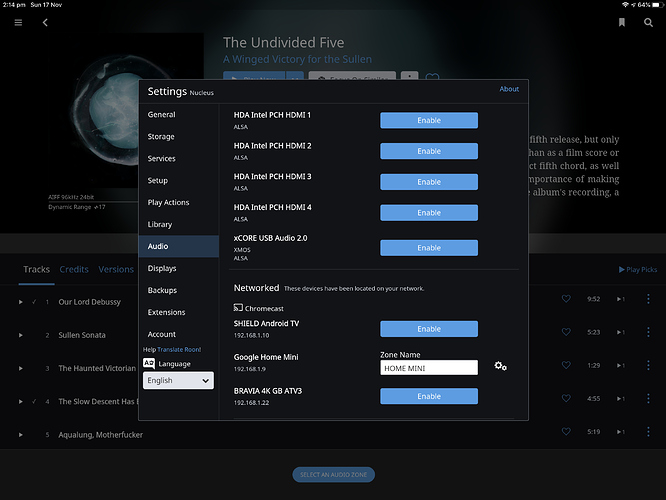Expand track 3 The Haunted Victorian
This screenshot has height=500, width=666.
pos(20,368)
